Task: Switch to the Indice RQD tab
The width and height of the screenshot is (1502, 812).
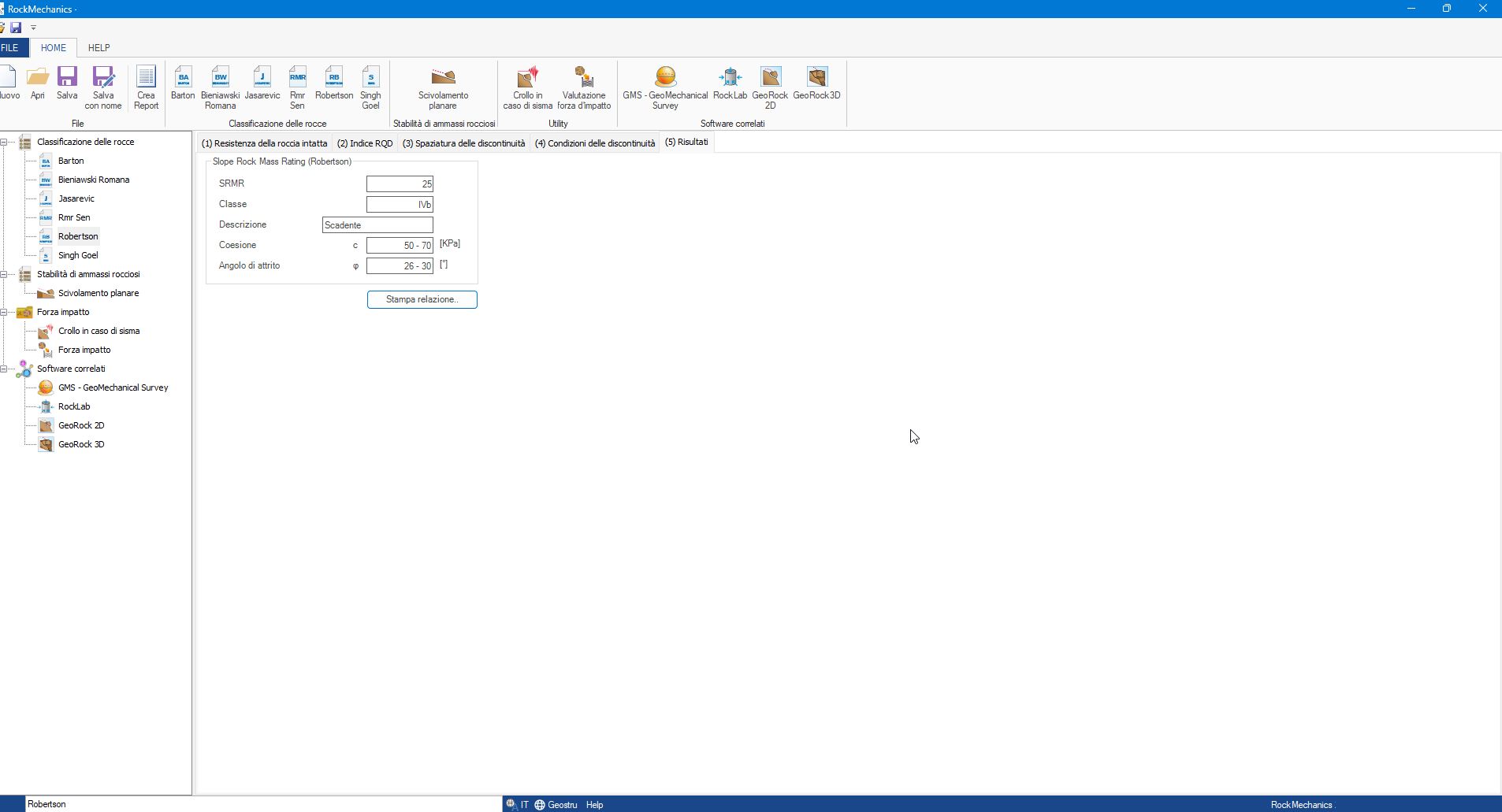Action: (364, 143)
